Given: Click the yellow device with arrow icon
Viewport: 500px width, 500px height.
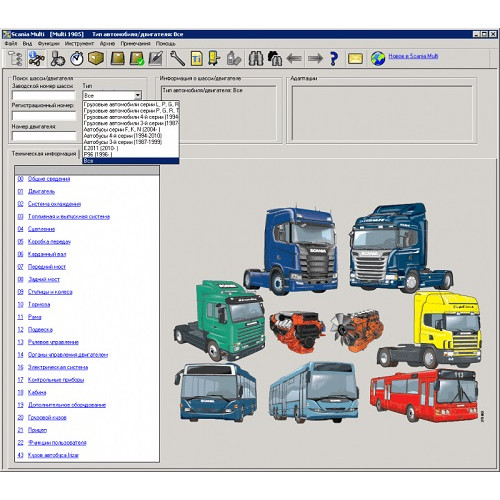Looking at the screenshot, I should [x=214, y=58].
